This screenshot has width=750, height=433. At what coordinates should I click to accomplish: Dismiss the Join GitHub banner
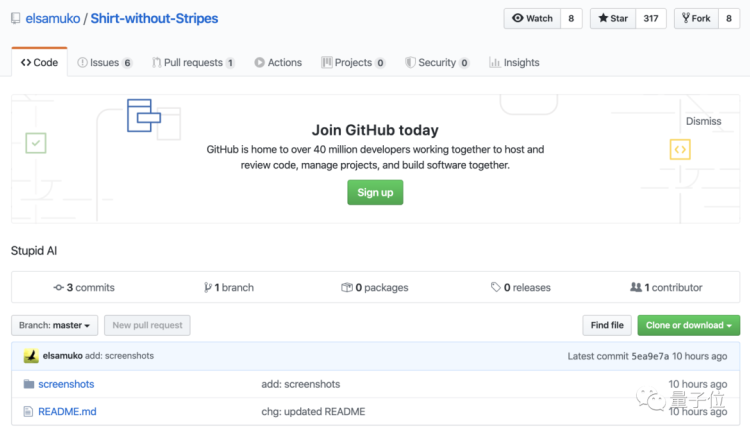point(703,121)
